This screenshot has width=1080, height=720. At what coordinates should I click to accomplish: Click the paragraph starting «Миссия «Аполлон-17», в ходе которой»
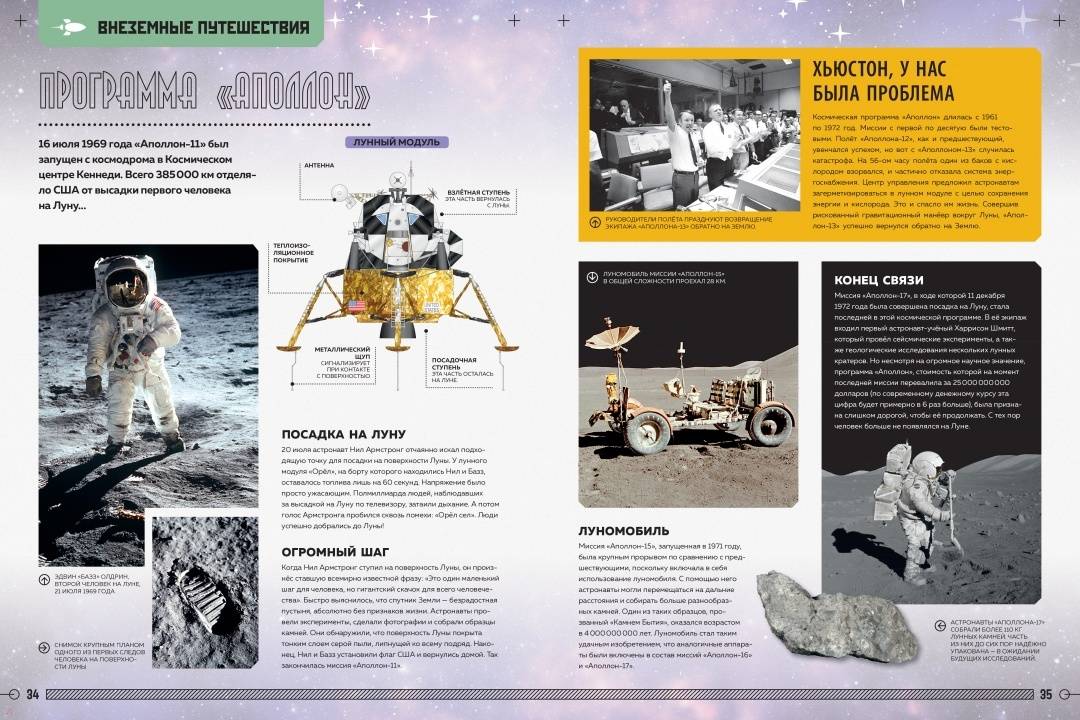click(x=931, y=361)
